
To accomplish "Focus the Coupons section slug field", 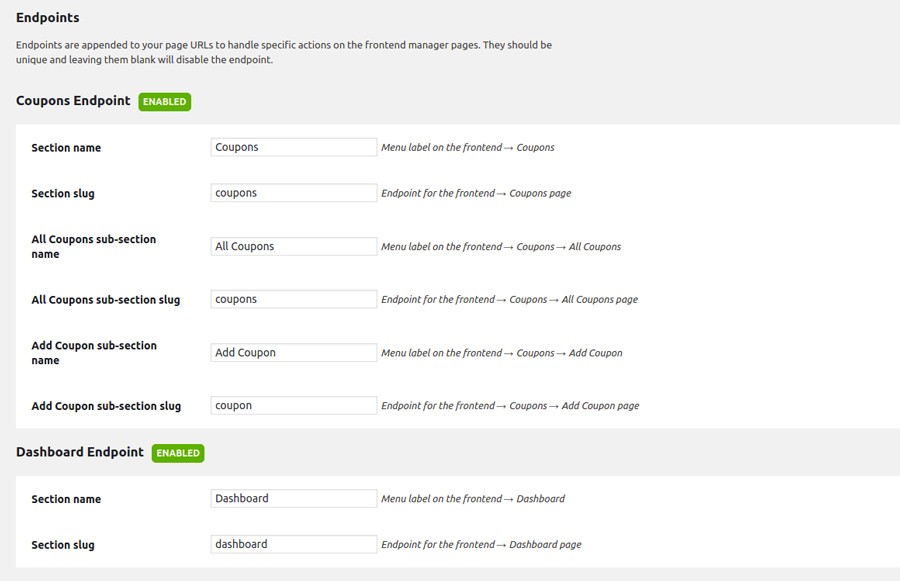I will (x=293, y=193).
